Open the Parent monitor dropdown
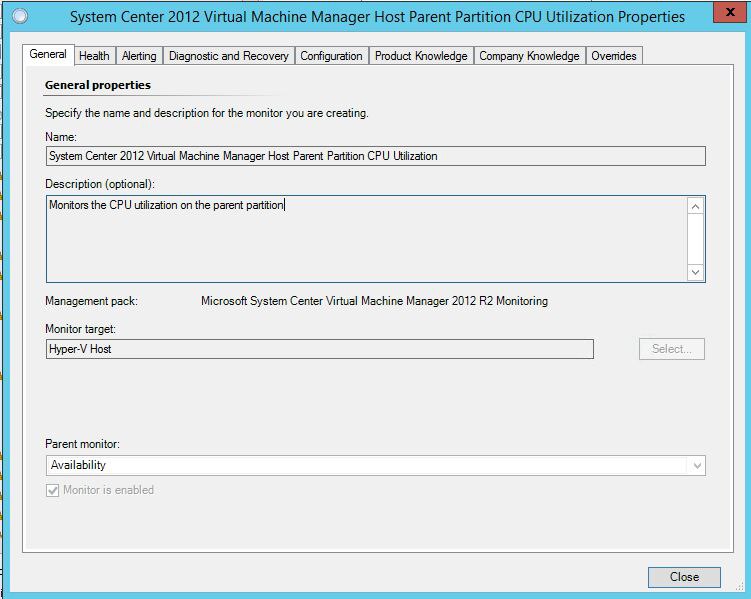This screenshot has height=599, width=751. (x=376, y=465)
